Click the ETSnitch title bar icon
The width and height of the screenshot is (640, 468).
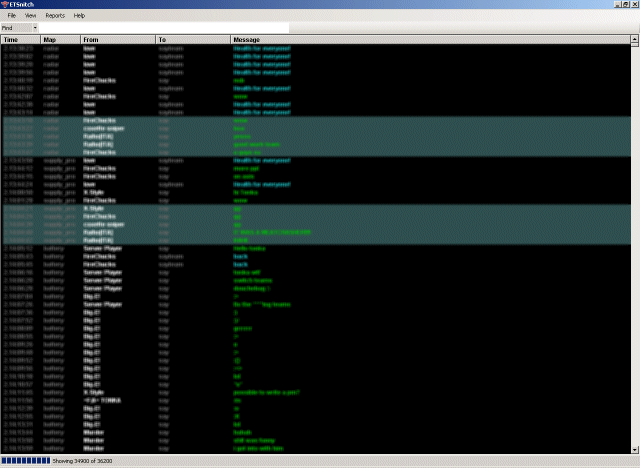point(4,4)
